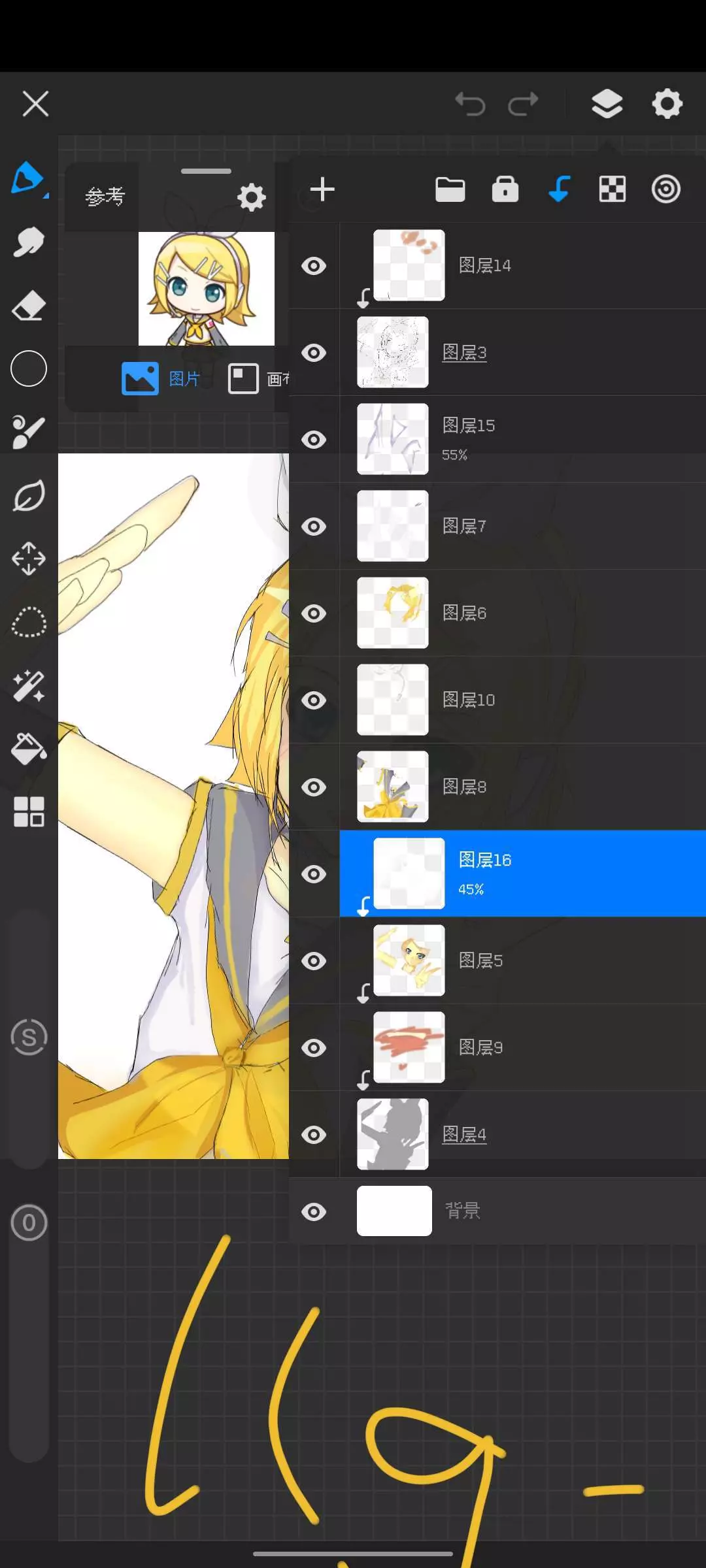The width and height of the screenshot is (706, 1568).
Task: Select layer name 图层10
Action: coord(469,700)
